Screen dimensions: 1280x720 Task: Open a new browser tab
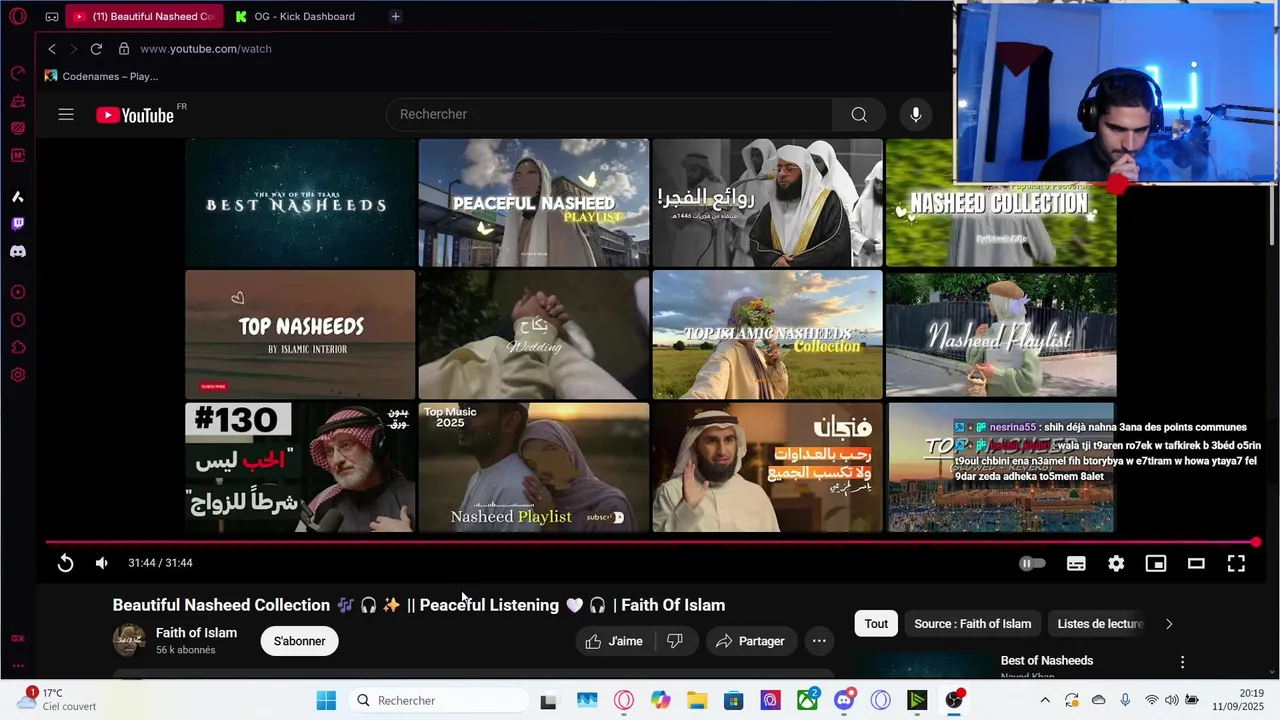click(x=396, y=16)
